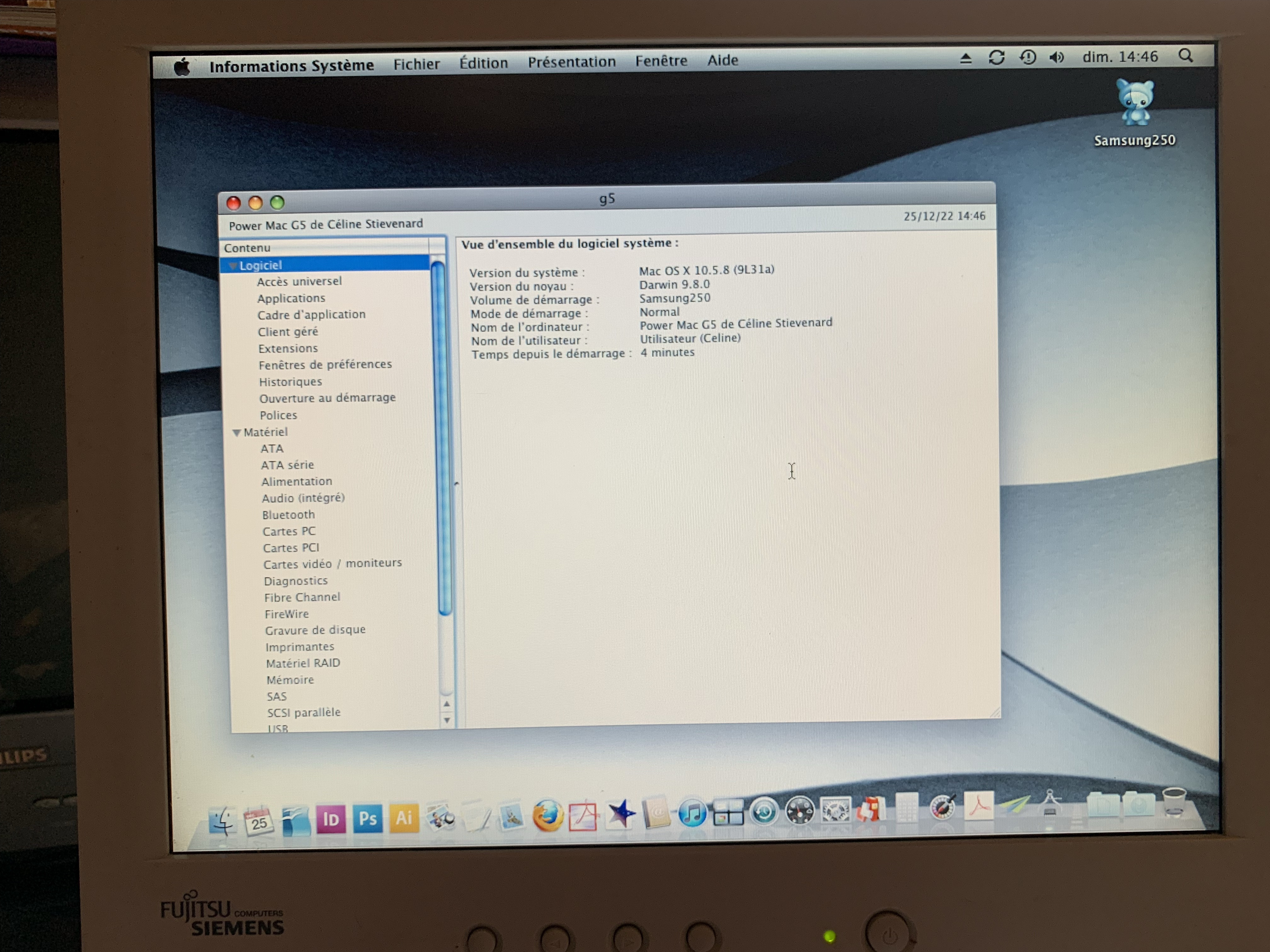Open the Fichier menu
The width and height of the screenshot is (1270, 952).
[416, 64]
